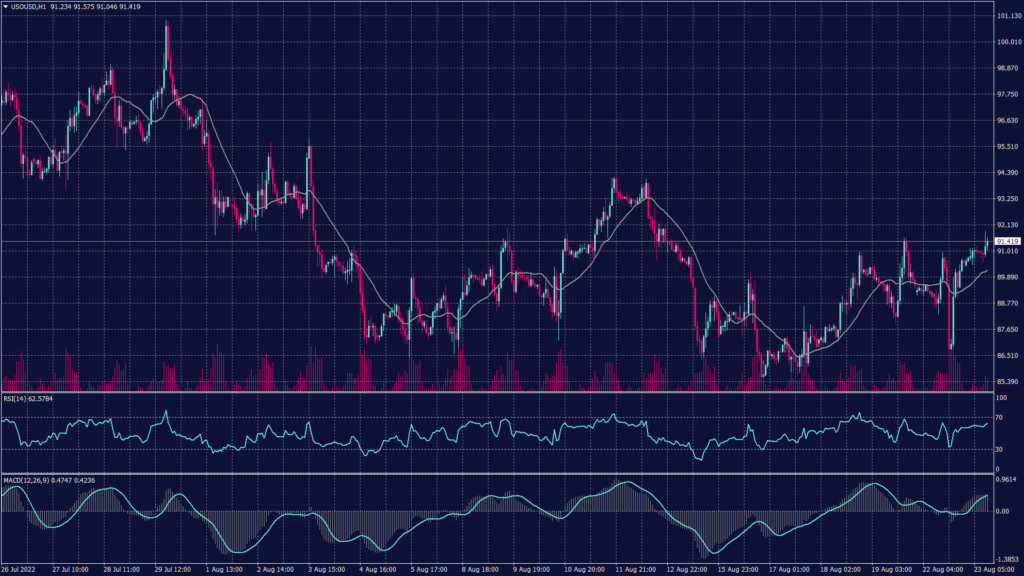Select the 23 Aug 05:00 timestamp
1024x576 pixels.
pyautogui.click(x=995, y=568)
